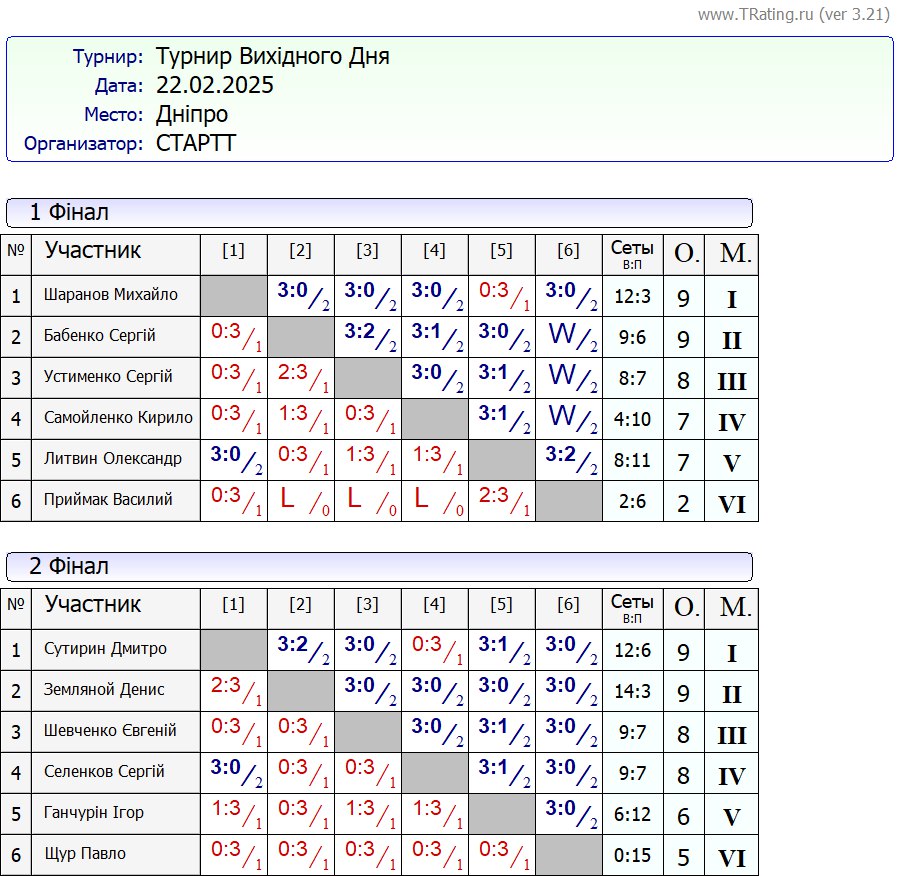Open player Щур Павло
The width and height of the screenshot is (900, 876).
pos(85,854)
